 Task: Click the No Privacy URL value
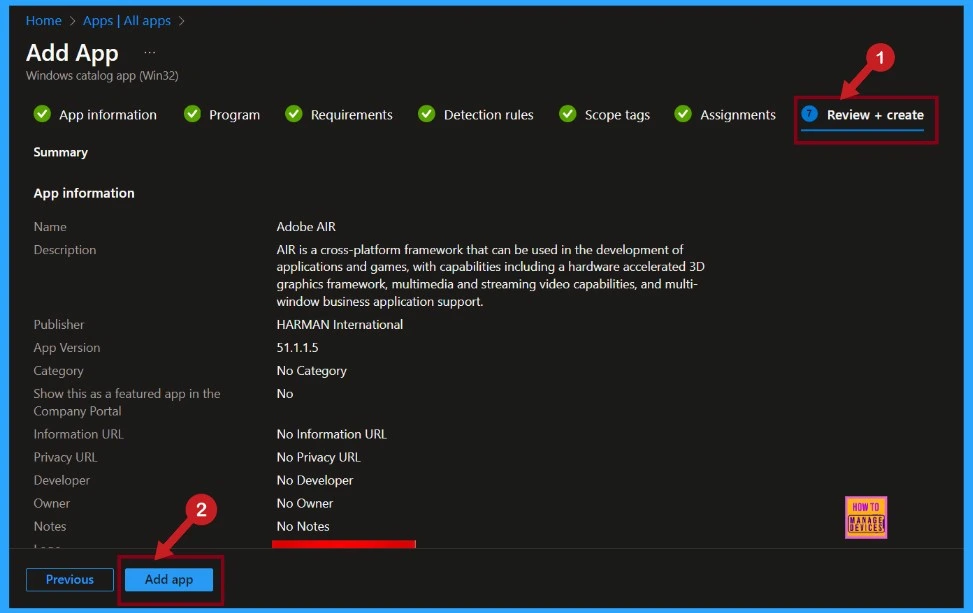click(318, 457)
